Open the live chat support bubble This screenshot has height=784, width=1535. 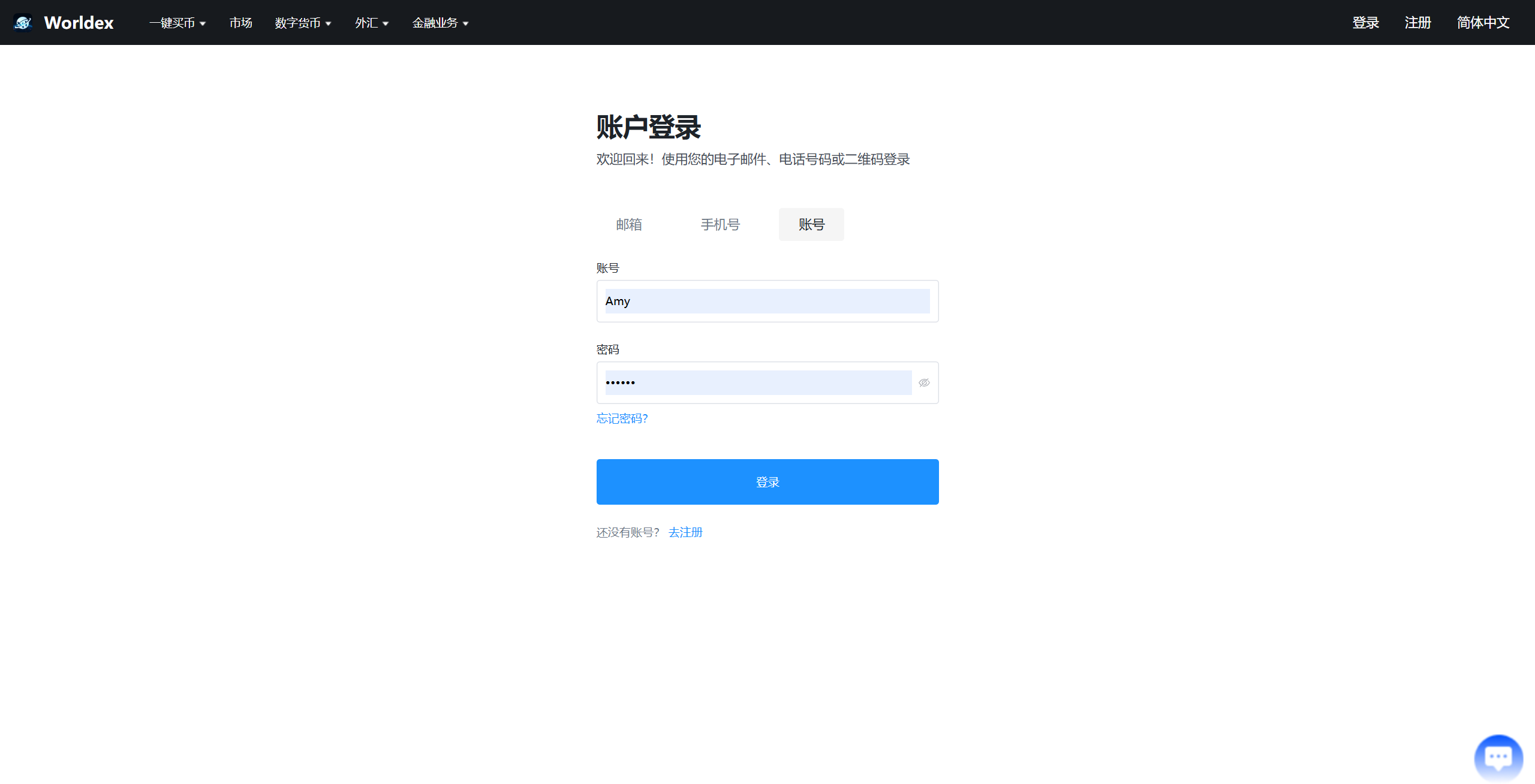(x=1498, y=758)
